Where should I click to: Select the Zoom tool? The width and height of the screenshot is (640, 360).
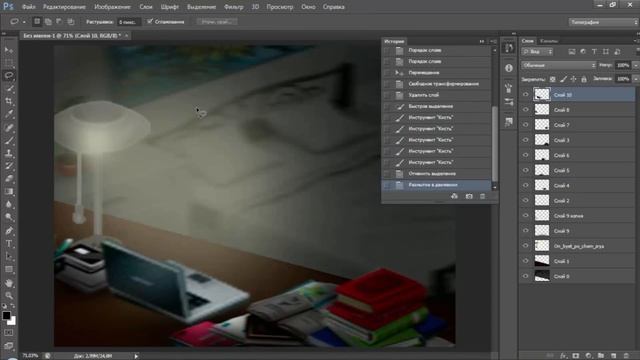(9, 296)
